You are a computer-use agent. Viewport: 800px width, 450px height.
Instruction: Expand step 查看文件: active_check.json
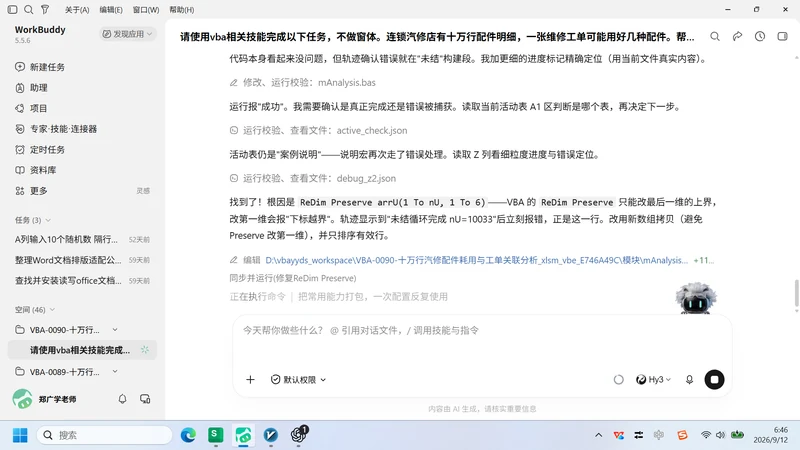pyautogui.click(x=318, y=130)
